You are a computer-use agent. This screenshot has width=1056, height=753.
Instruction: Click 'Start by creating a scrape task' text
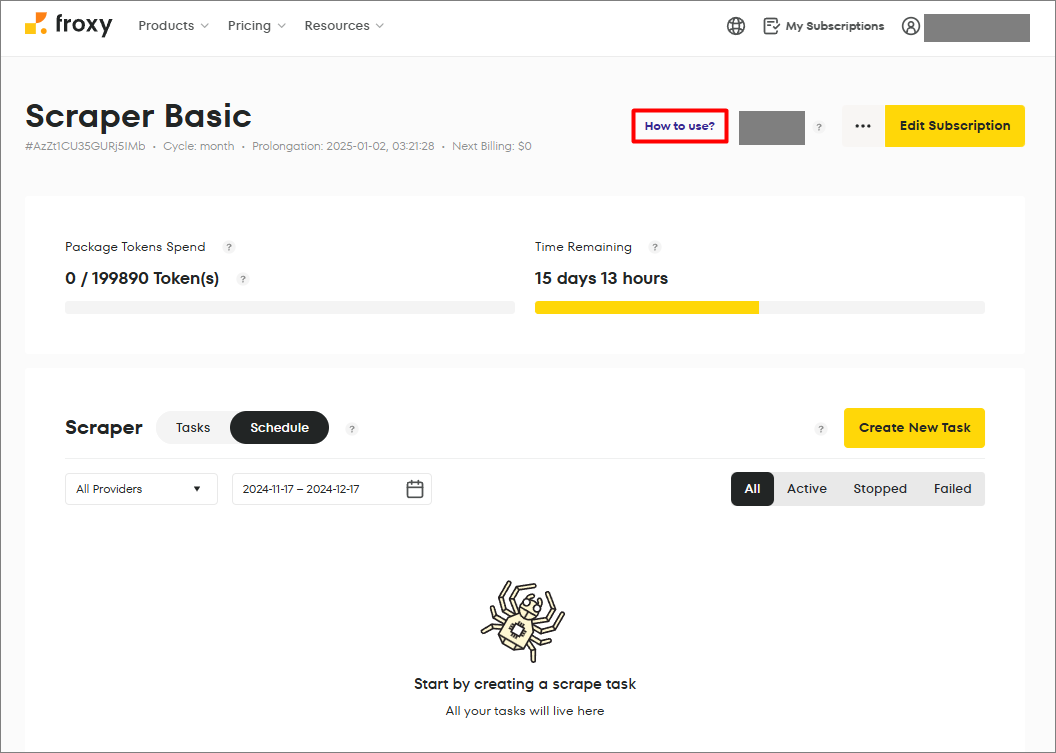coord(525,684)
